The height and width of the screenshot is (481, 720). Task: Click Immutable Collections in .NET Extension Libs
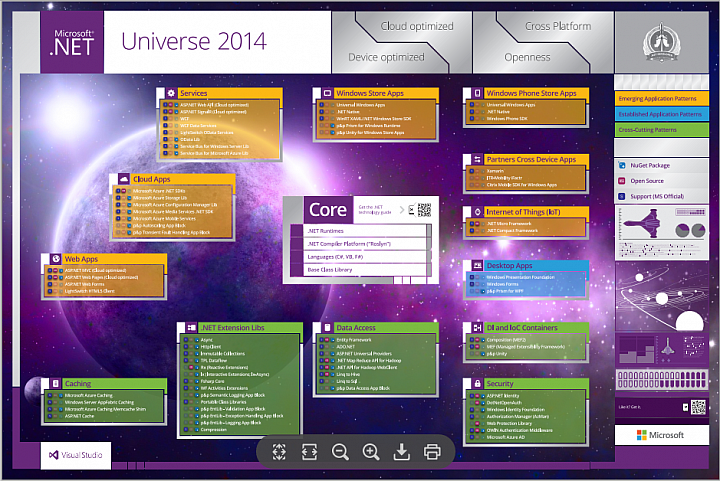tap(222, 353)
